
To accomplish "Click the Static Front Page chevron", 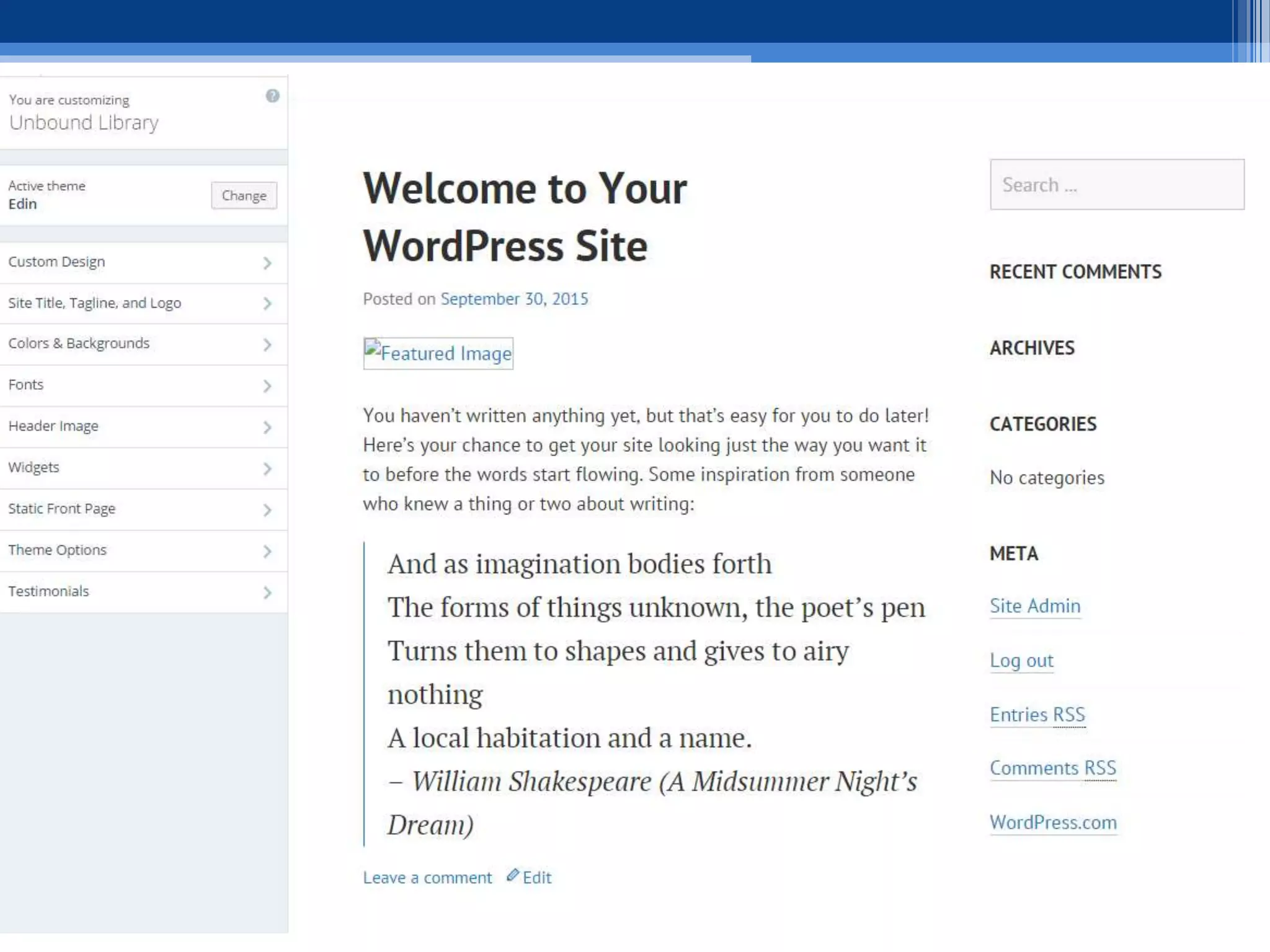I will (x=267, y=509).
